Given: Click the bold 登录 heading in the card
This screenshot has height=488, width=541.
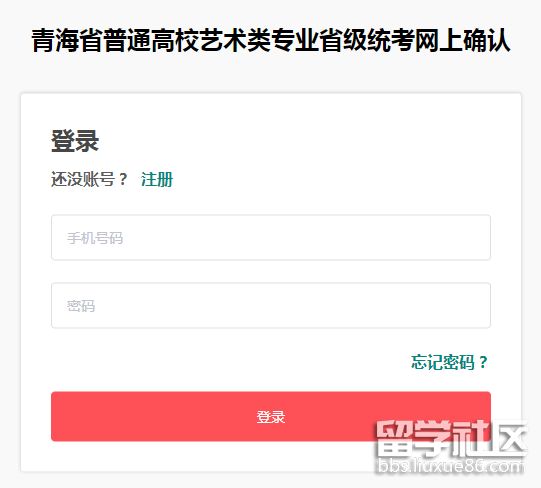Looking at the screenshot, I should (x=75, y=141).
